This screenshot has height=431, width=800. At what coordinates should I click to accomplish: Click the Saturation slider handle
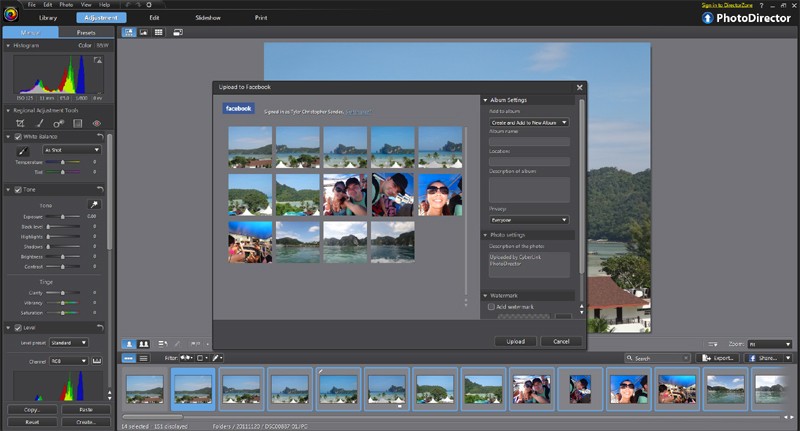click(x=63, y=313)
